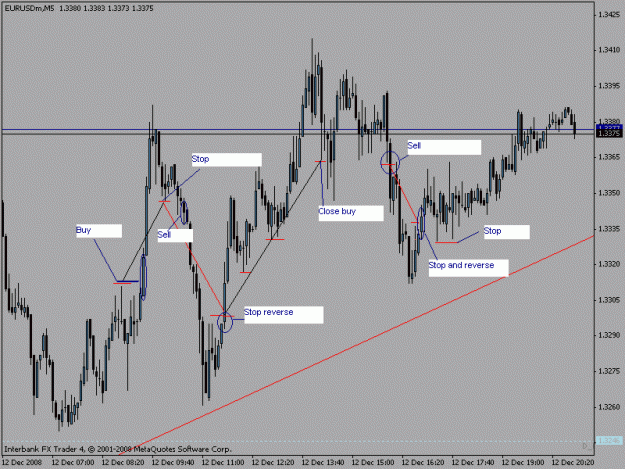Click the 1.3335 price scale value
Image resolution: width=625 pixels, height=469 pixels.
(609, 229)
